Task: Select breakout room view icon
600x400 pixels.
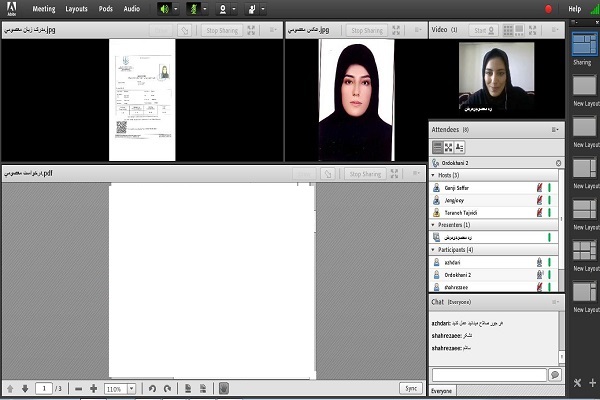Action: coord(448,147)
